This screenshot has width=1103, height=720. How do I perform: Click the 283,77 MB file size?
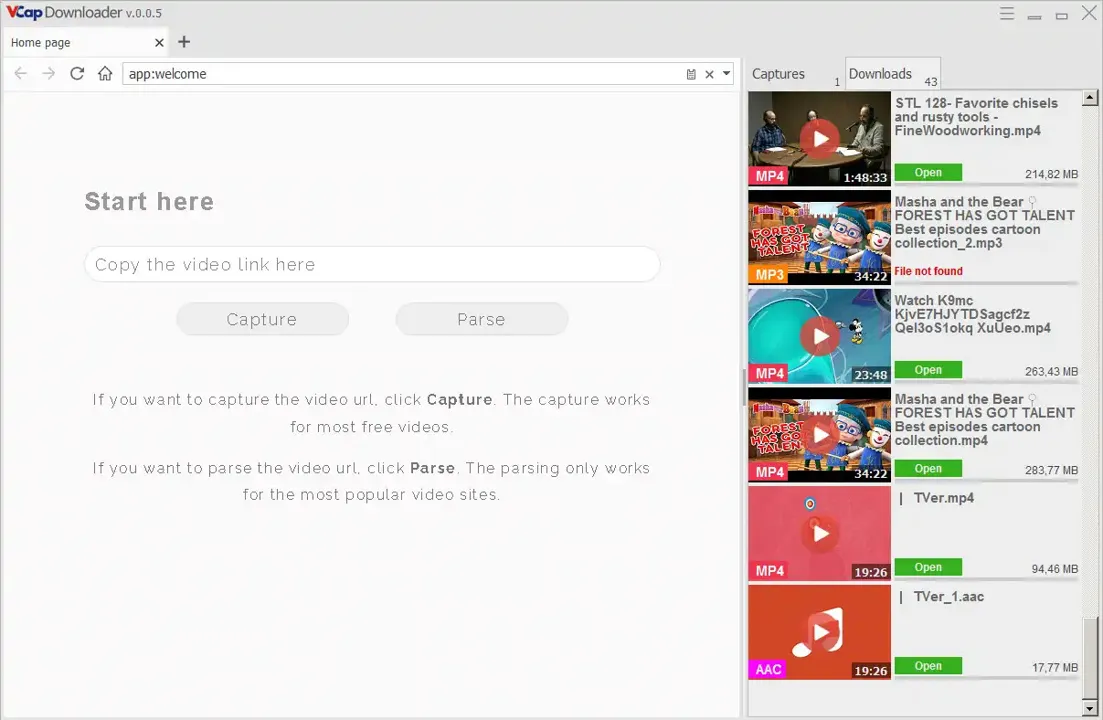(1051, 470)
